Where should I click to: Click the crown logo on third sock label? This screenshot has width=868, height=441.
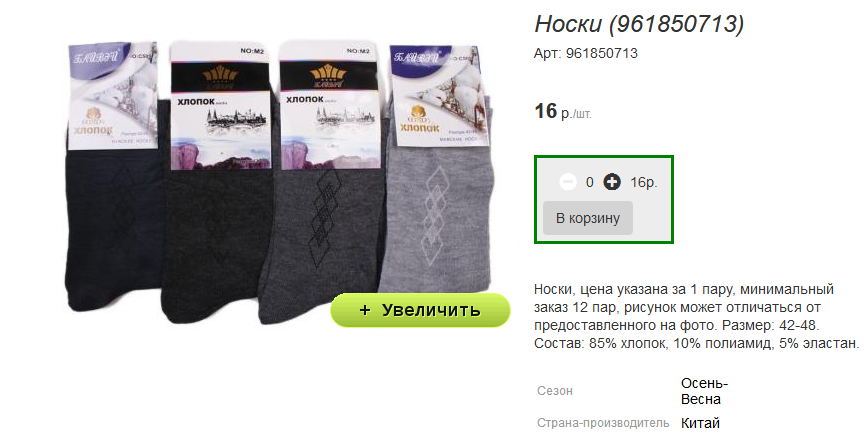pos(329,77)
